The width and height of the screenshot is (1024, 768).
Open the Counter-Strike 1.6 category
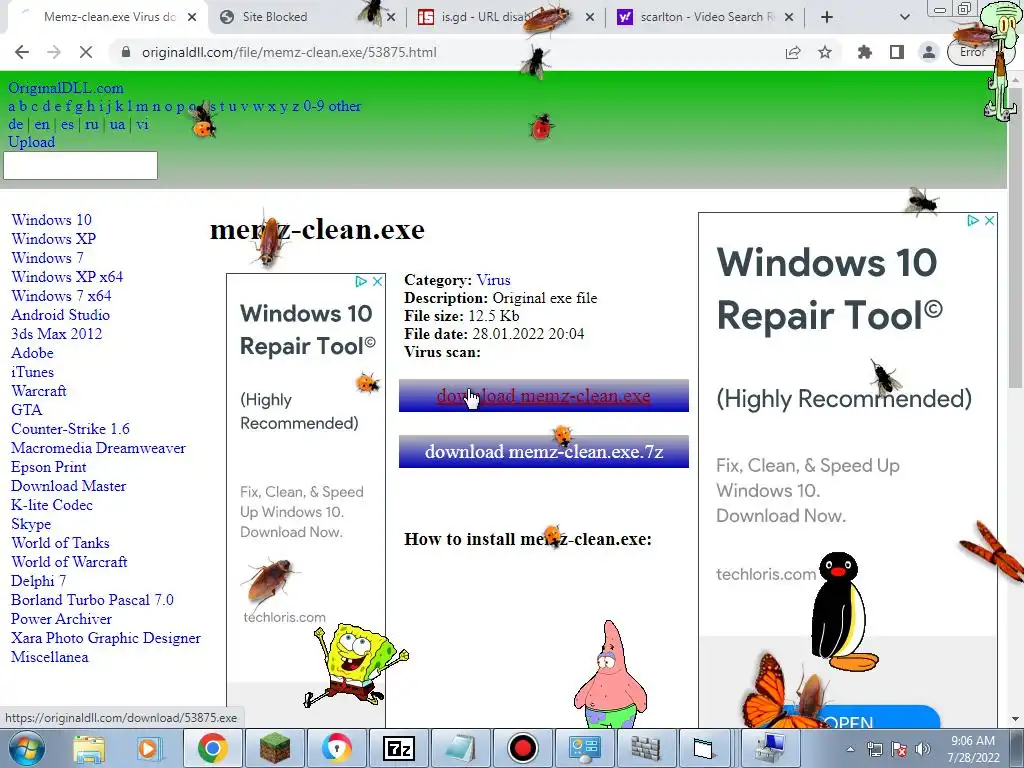(x=70, y=429)
